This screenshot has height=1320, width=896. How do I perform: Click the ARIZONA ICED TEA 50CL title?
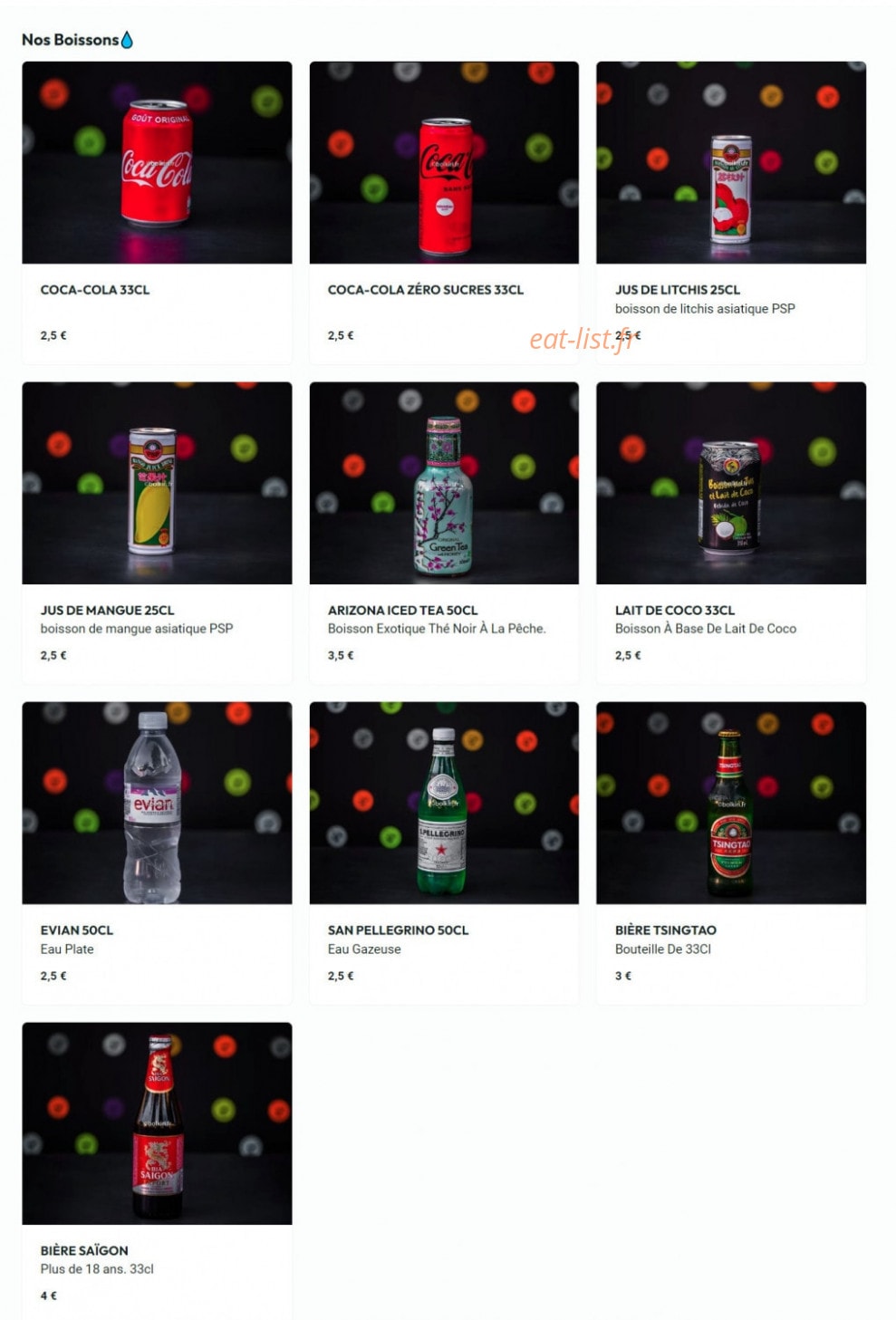(402, 611)
